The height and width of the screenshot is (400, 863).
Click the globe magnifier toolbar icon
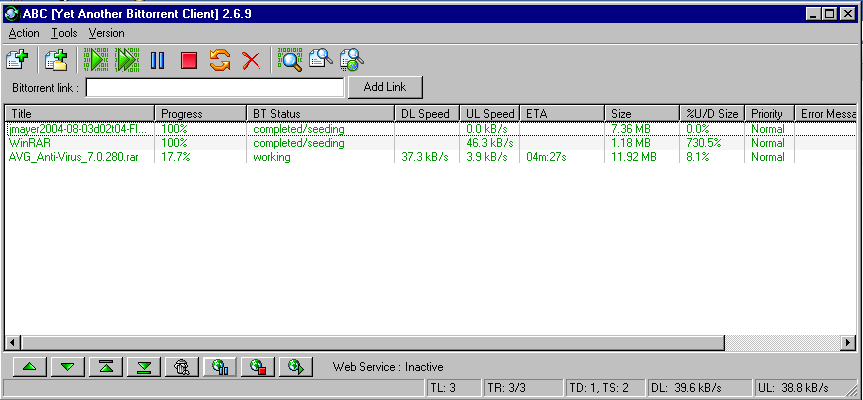[x=352, y=59]
